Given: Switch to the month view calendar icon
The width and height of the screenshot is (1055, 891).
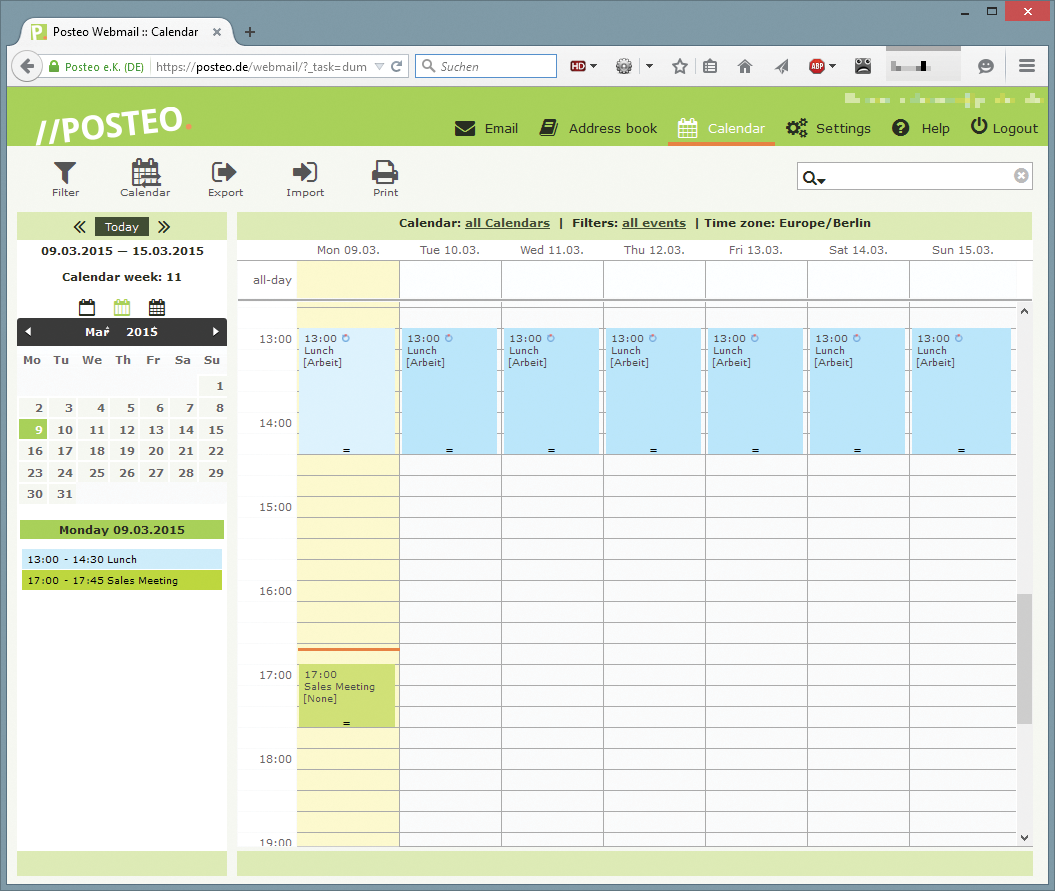Looking at the screenshot, I should tap(157, 307).
